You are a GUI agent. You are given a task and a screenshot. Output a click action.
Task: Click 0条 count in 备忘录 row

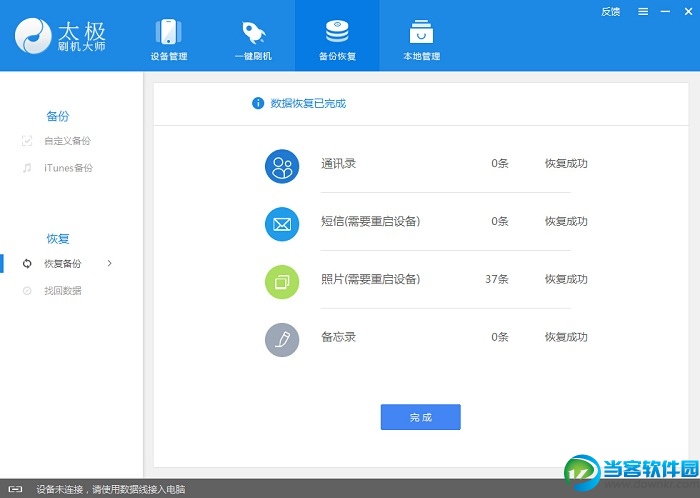pos(500,337)
